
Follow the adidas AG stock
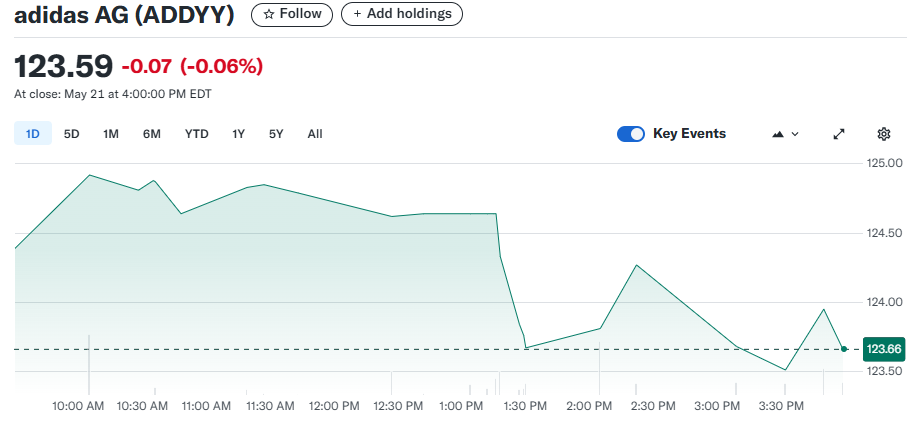(292, 14)
